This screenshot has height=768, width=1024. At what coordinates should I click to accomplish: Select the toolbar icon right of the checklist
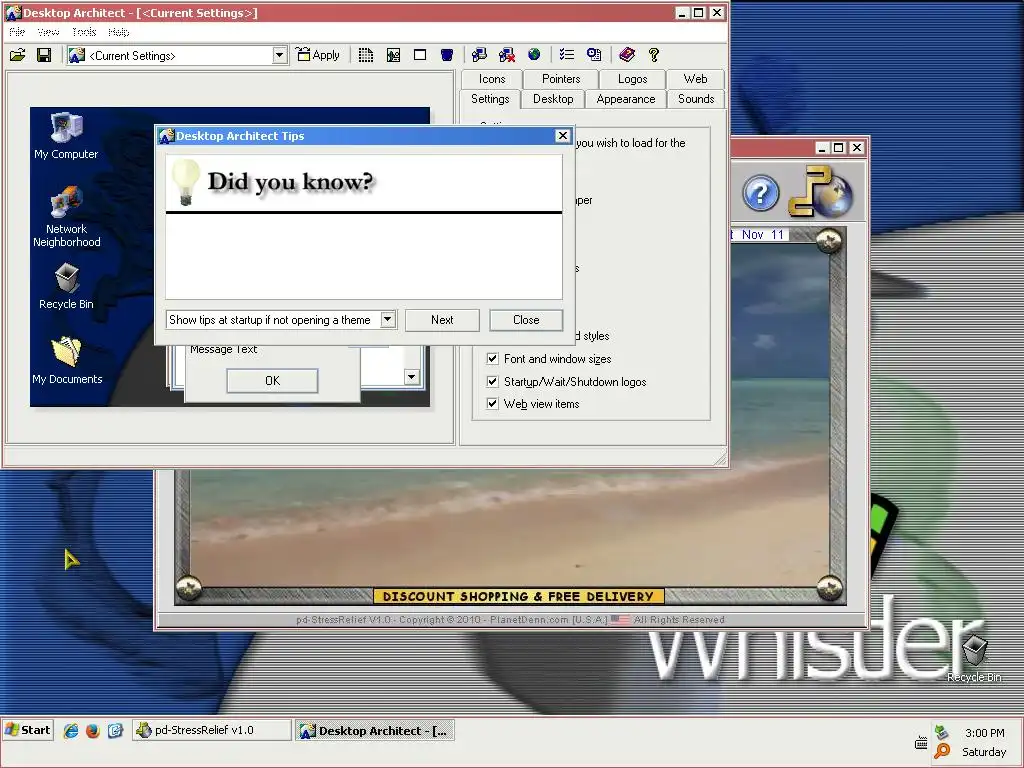point(594,55)
